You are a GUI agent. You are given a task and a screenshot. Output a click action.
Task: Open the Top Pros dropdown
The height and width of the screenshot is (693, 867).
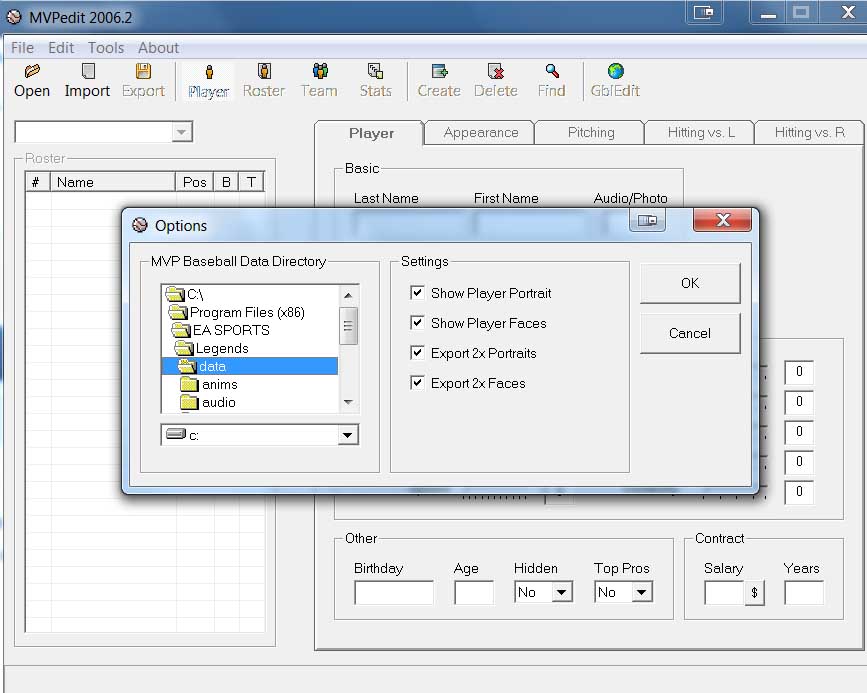641,592
